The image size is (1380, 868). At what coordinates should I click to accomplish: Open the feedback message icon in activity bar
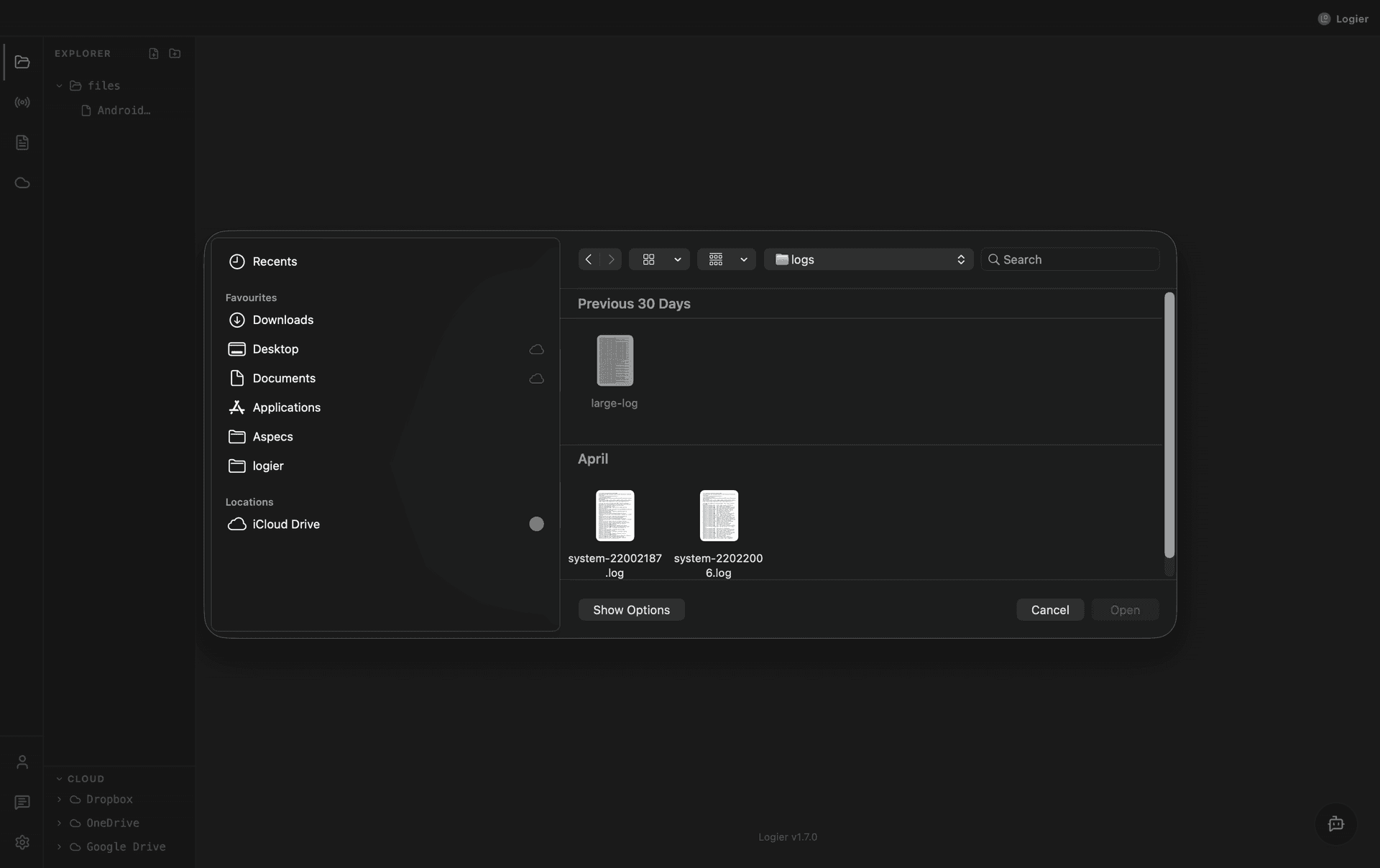[x=22, y=802]
